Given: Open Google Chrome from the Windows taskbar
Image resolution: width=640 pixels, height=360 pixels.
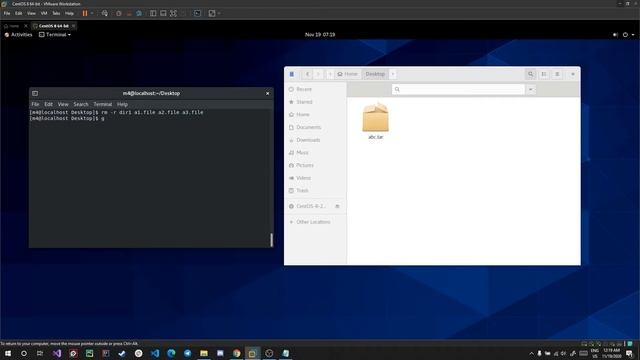Looking at the screenshot, I should pos(236,353).
